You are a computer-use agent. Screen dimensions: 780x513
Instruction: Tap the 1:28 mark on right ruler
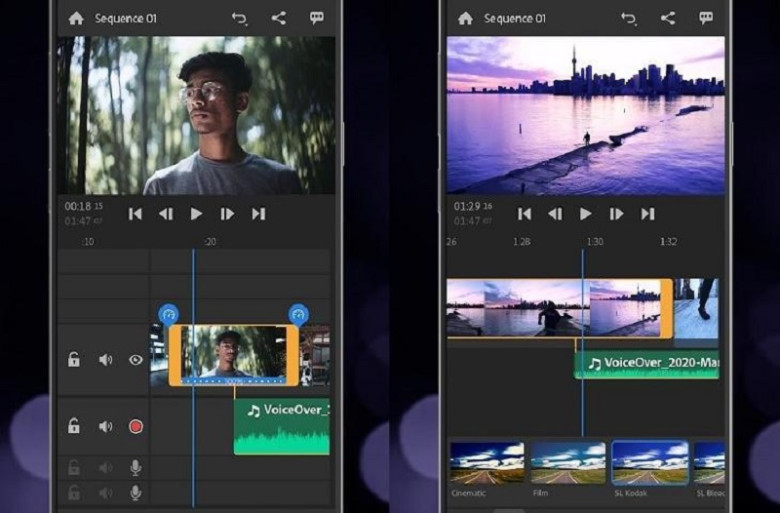(x=521, y=242)
